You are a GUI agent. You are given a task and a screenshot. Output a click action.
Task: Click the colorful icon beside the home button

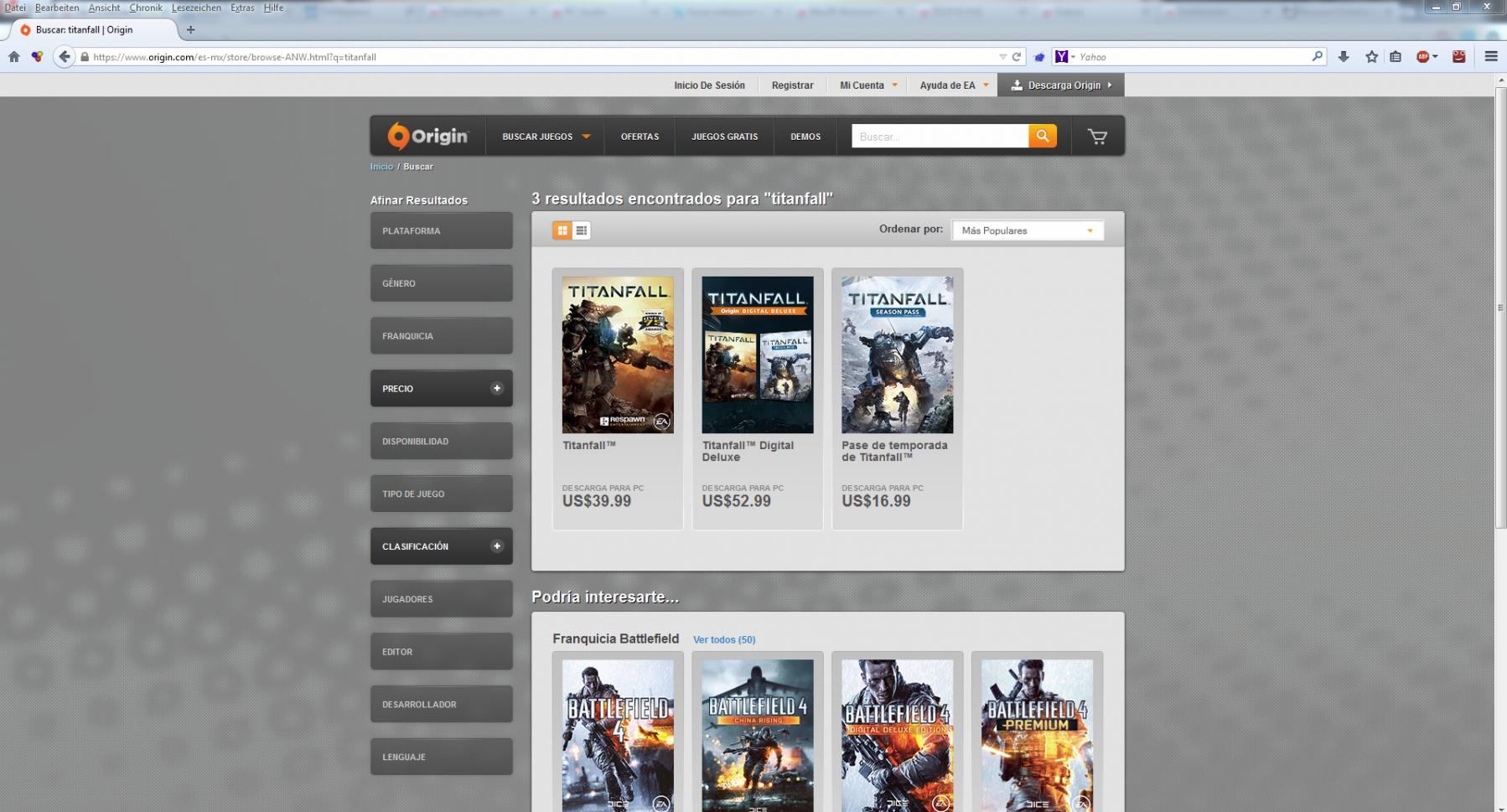click(37, 57)
